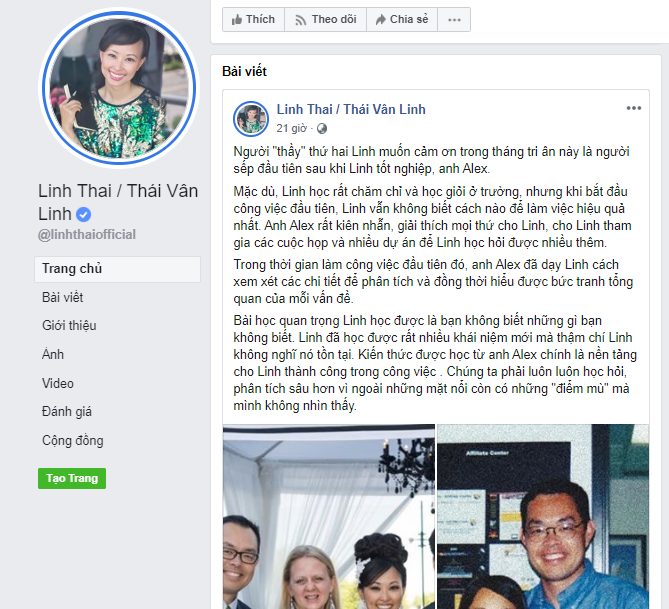Screen dimensions: 669x609
Task: Click the small post author avatar
Action: click(251, 119)
